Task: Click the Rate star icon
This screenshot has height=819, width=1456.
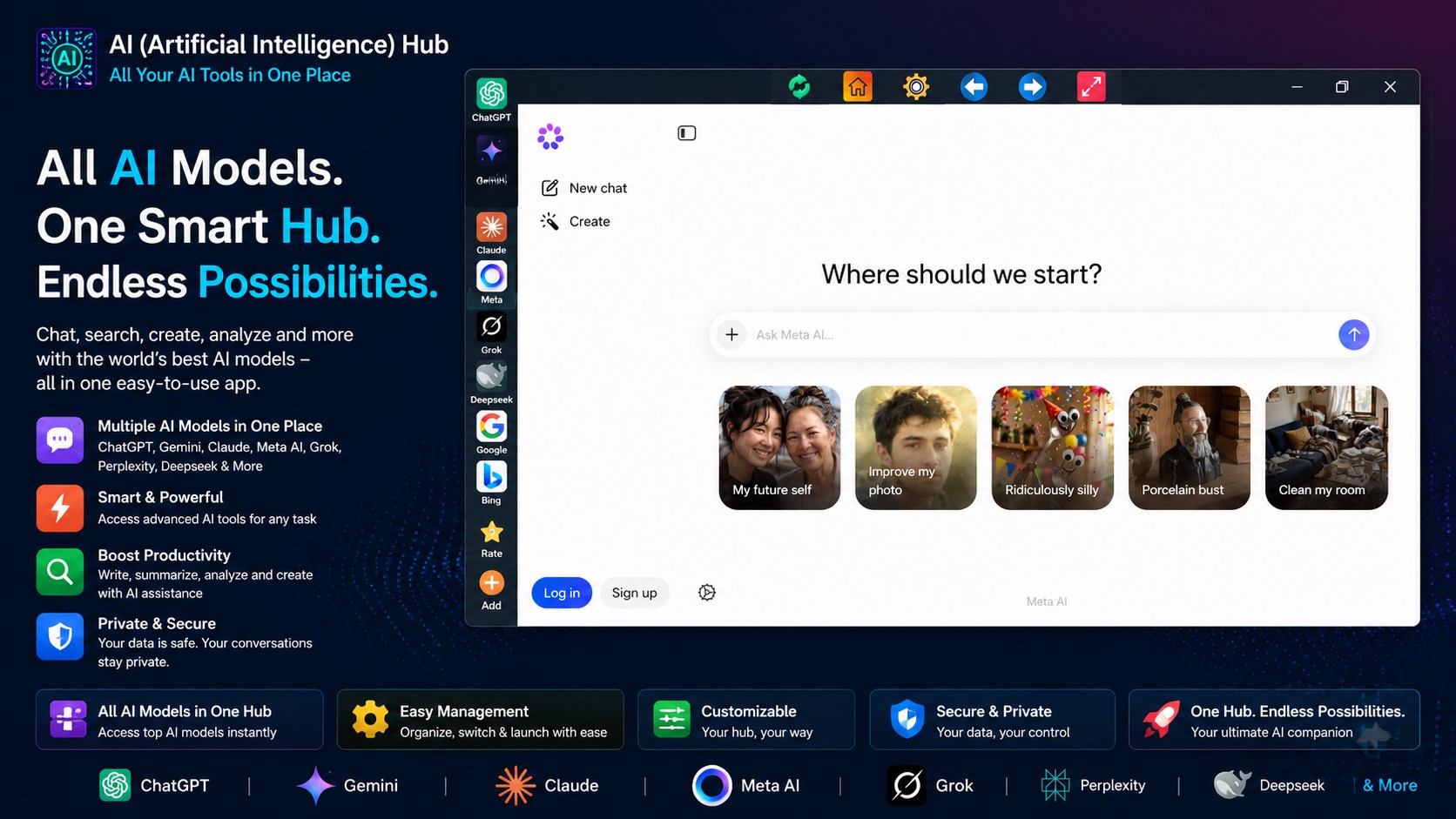Action: (491, 532)
